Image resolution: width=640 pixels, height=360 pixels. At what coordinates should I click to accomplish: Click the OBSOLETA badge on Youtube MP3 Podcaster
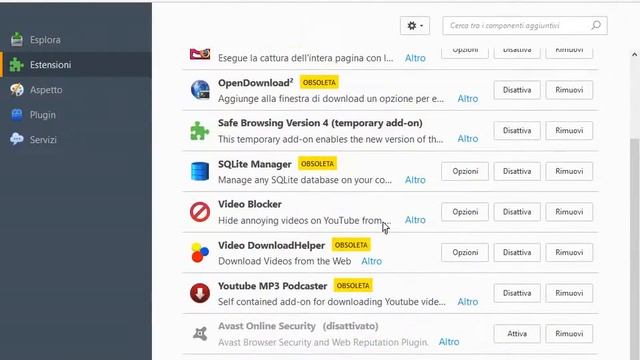pos(353,285)
